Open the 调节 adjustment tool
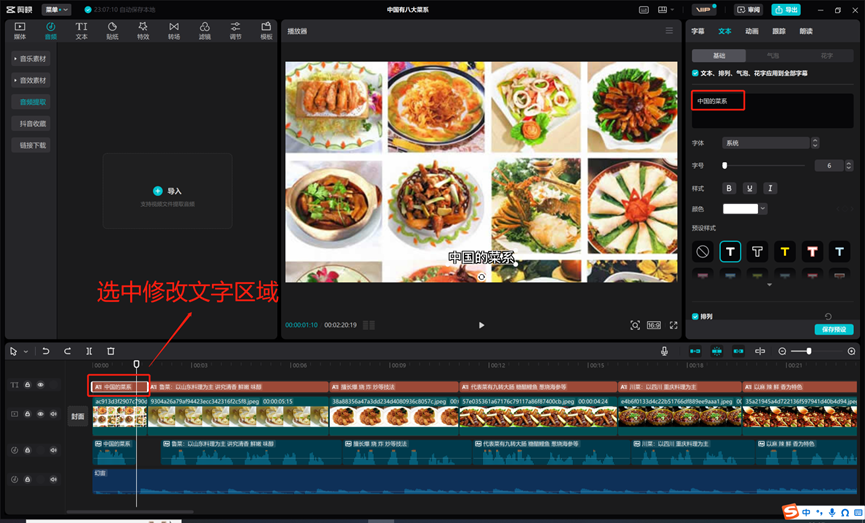This screenshot has width=865, height=523. tap(236, 31)
